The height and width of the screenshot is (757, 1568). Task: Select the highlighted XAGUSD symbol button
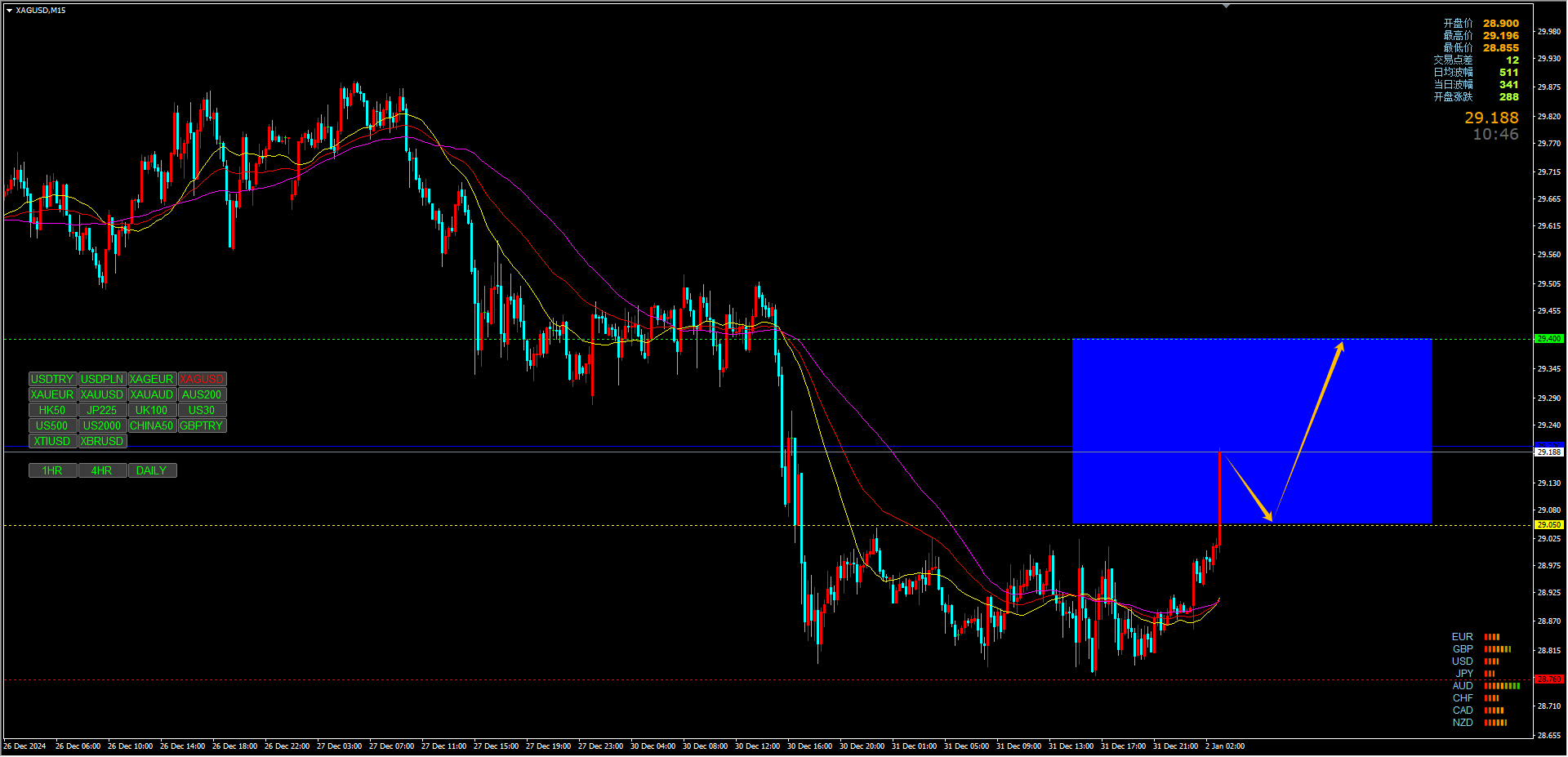coord(202,379)
